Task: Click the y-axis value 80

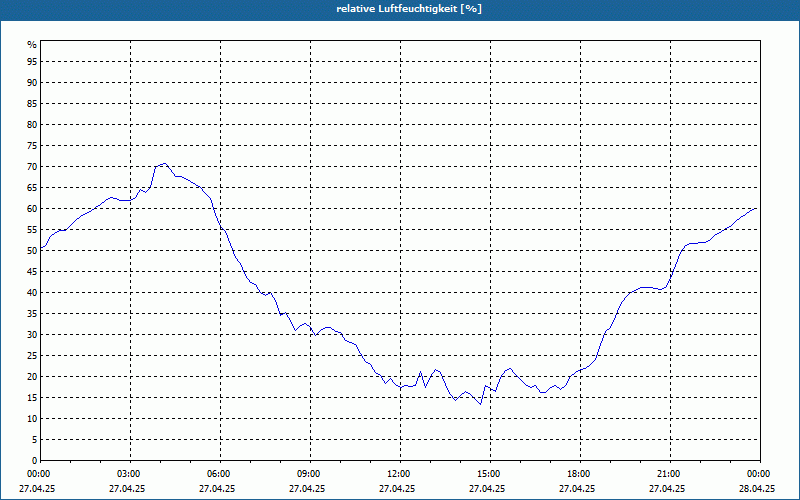Action: [32, 124]
